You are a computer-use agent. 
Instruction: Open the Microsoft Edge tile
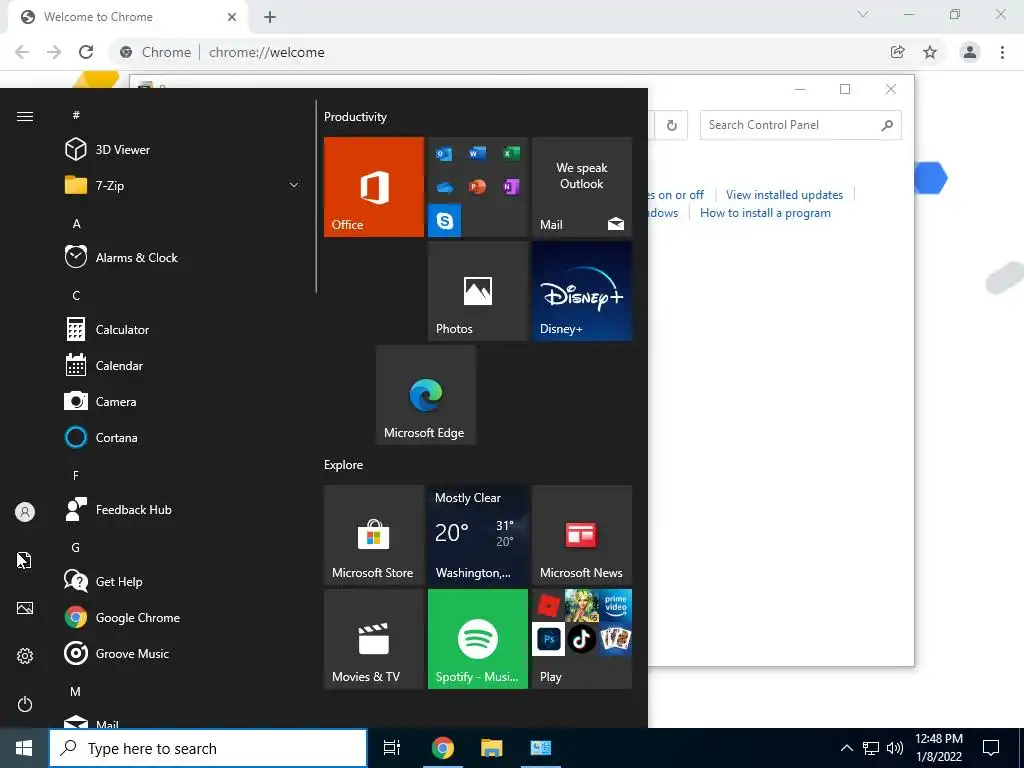(426, 395)
